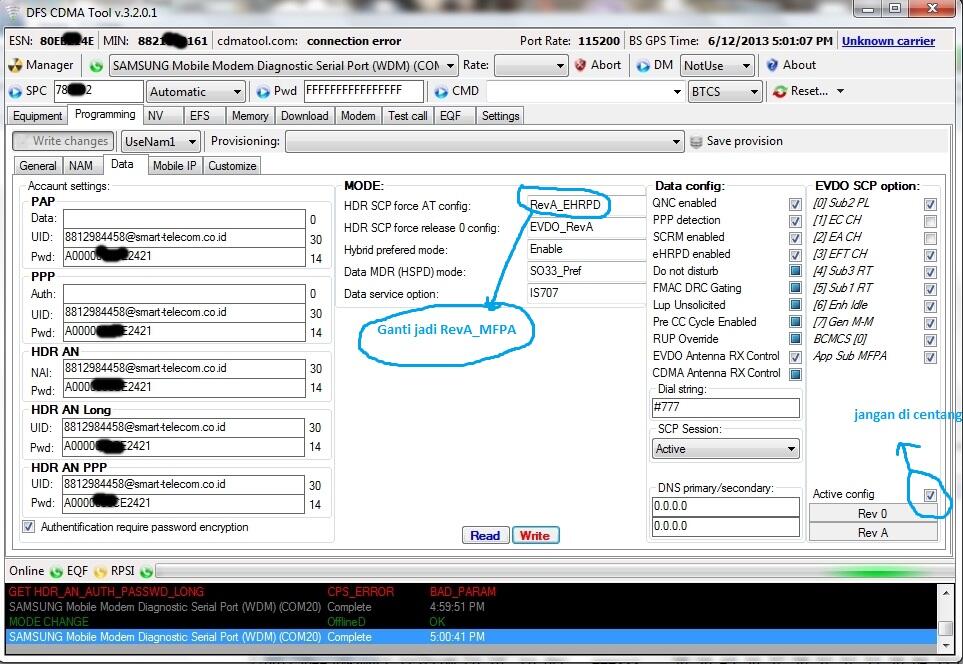Click the Online status green icon
The width and height of the screenshot is (963, 664).
[x=57, y=572]
